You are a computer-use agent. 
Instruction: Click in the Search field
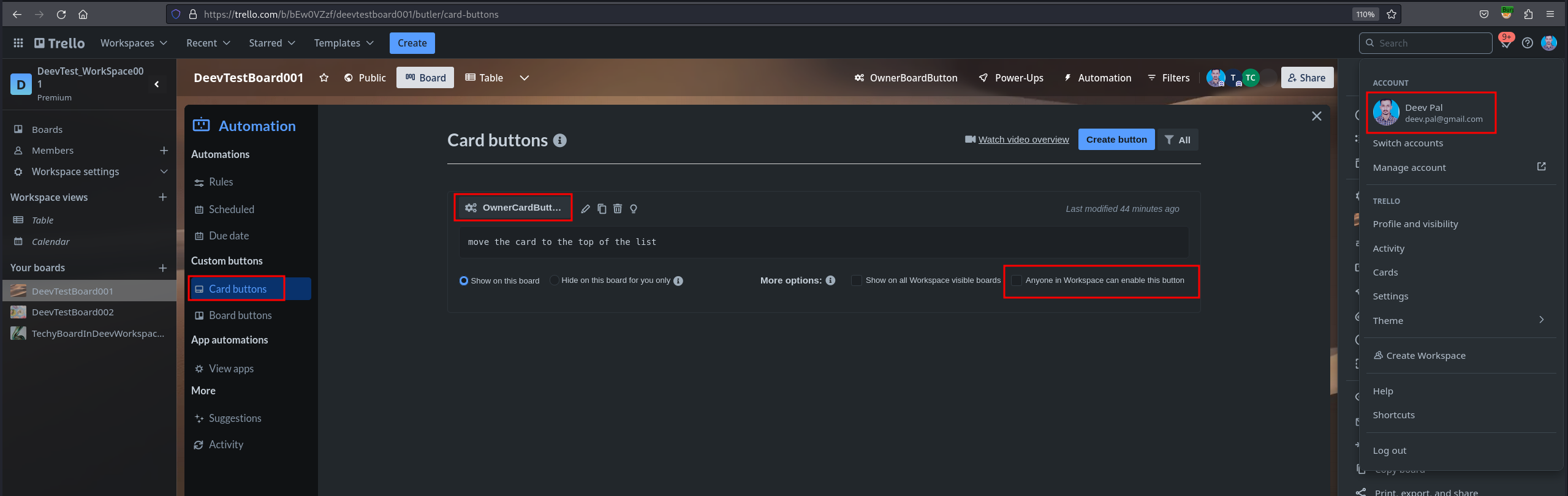[1425, 43]
